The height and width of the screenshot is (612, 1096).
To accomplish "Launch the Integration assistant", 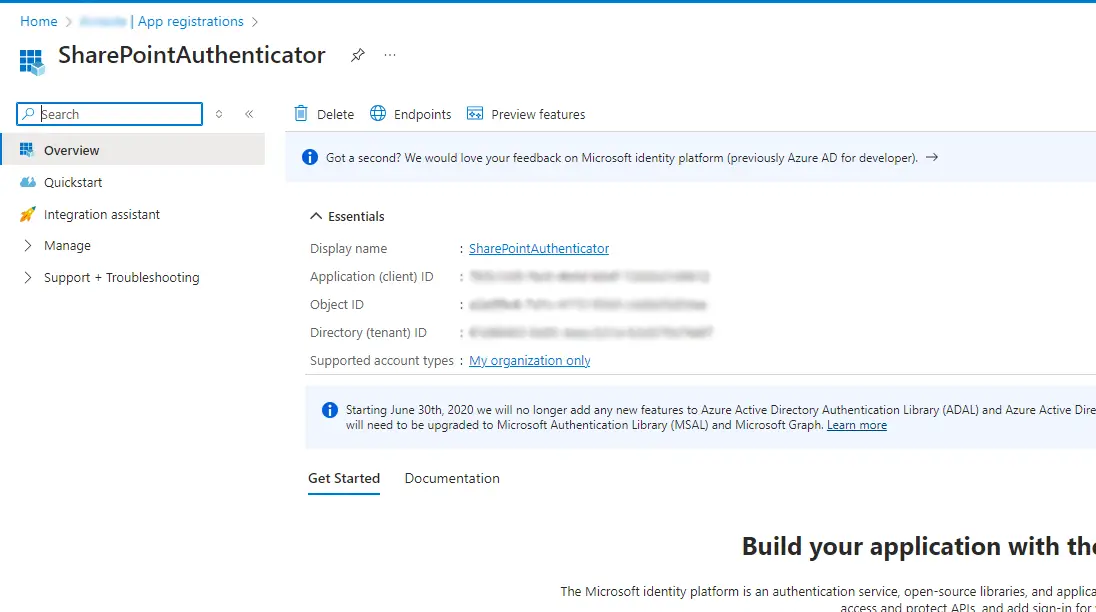I will coord(103,214).
